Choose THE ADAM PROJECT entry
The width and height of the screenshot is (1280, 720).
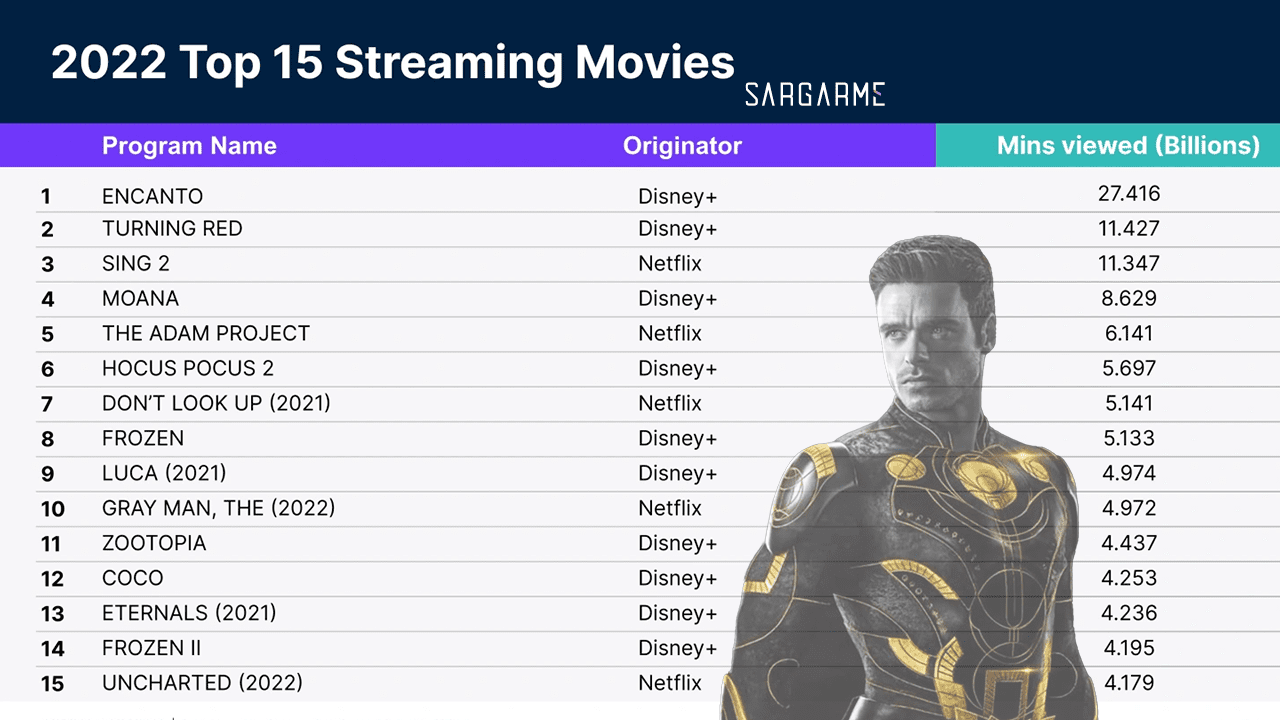pyautogui.click(x=206, y=334)
